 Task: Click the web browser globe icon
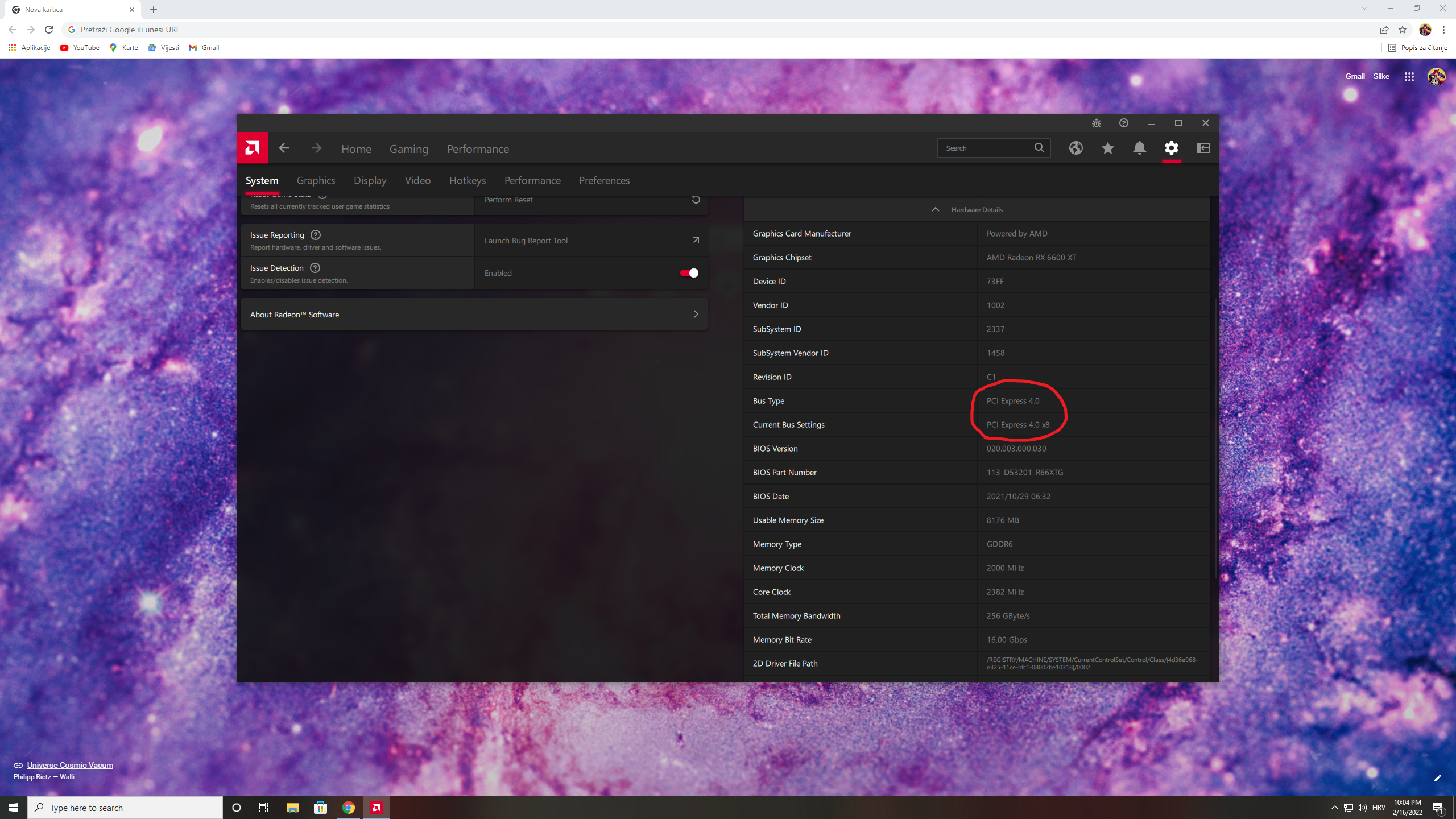pyautogui.click(x=1076, y=148)
